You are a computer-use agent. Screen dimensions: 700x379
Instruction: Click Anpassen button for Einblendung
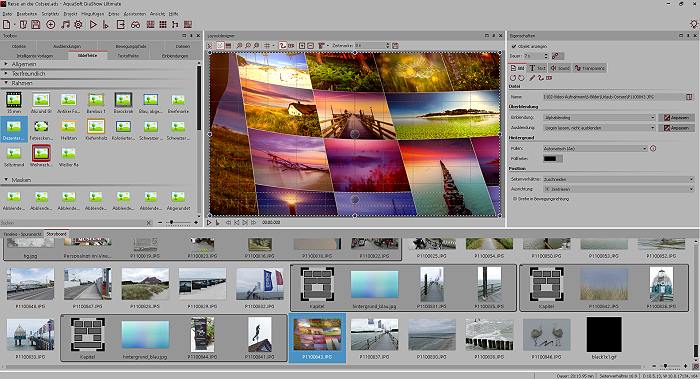tap(676, 117)
